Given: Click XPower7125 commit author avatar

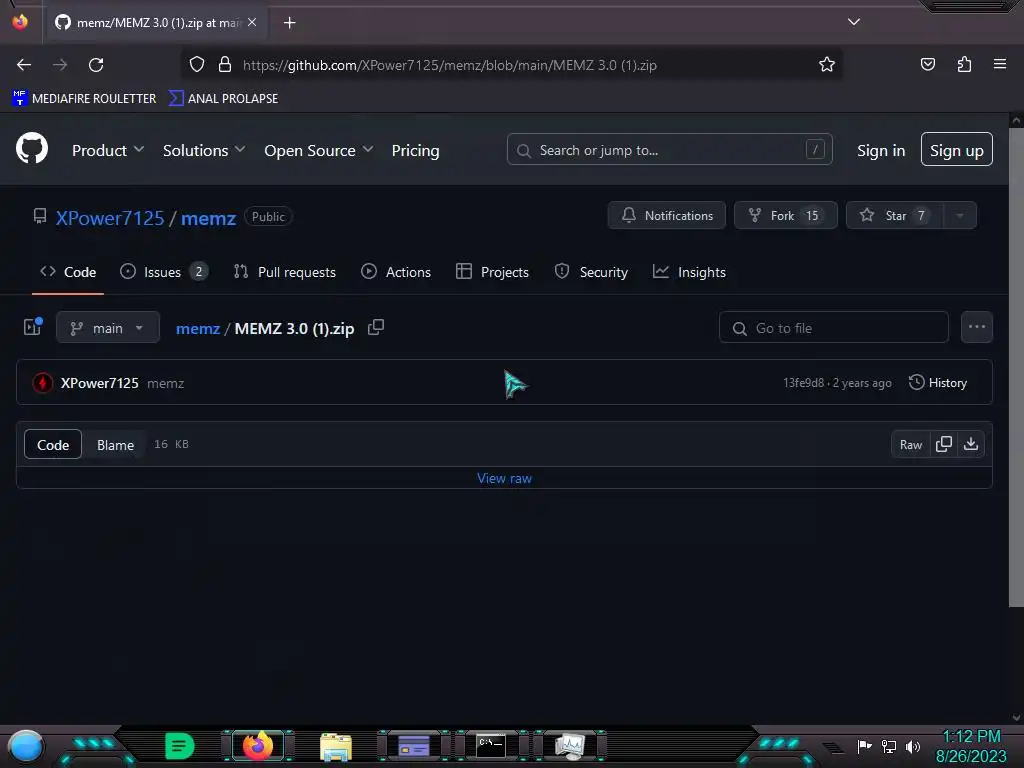Looking at the screenshot, I should coord(43,383).
